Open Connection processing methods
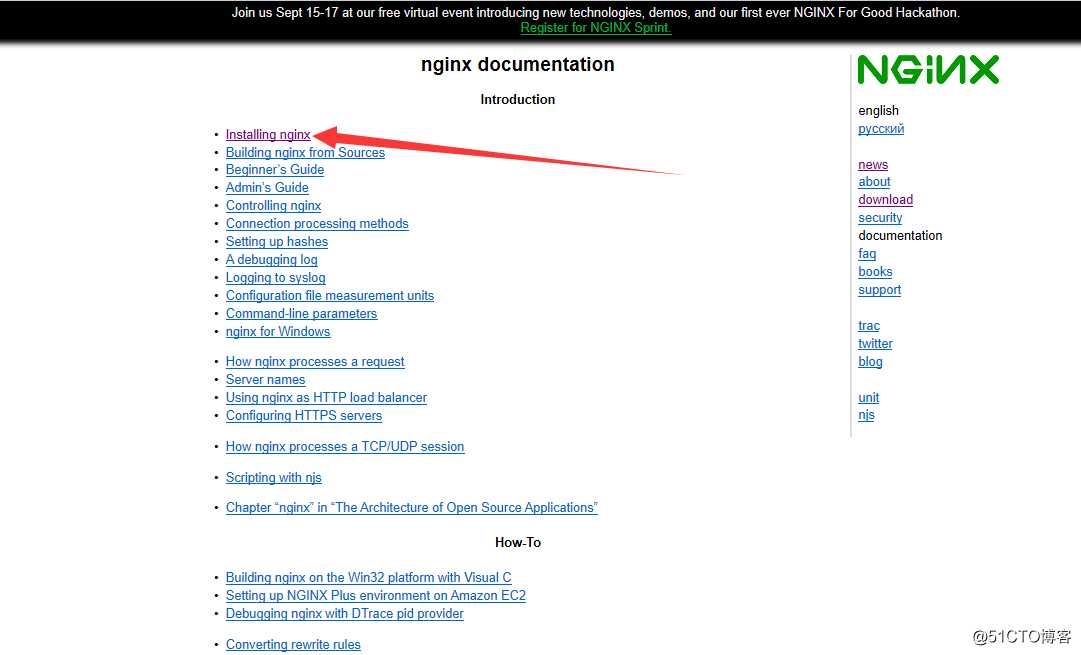The image size is (1081, 655). [x=317, y=223]
